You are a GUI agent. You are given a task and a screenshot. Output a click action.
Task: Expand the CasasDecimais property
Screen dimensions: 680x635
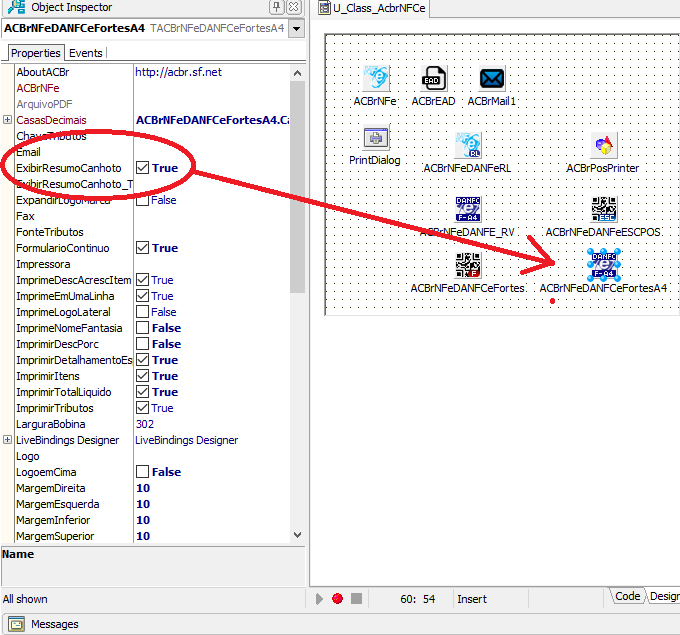coord(7,120)
